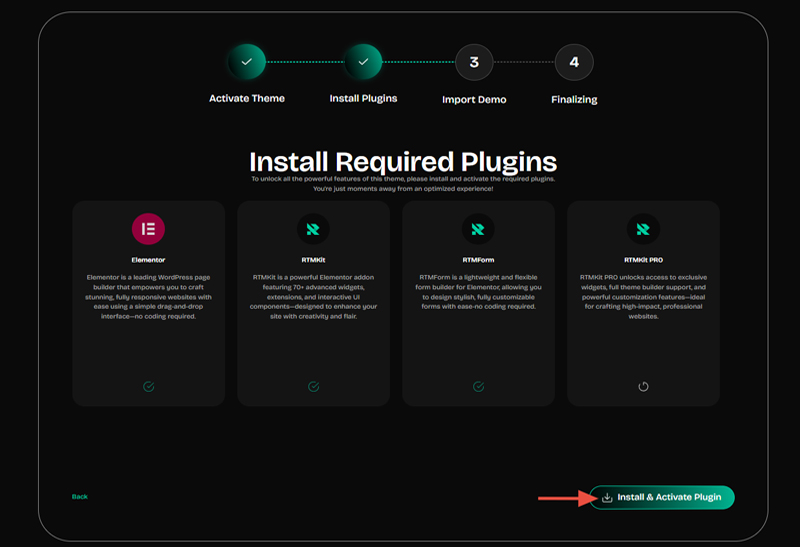
Task: Click the Install Required Plugins heading
Action: [403, 162]
